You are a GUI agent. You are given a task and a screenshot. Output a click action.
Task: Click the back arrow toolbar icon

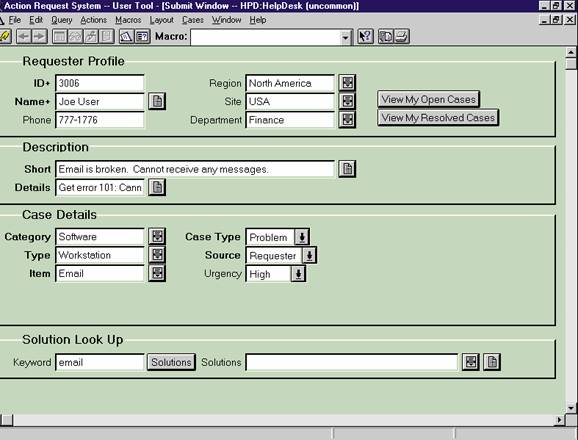point(24,36)
